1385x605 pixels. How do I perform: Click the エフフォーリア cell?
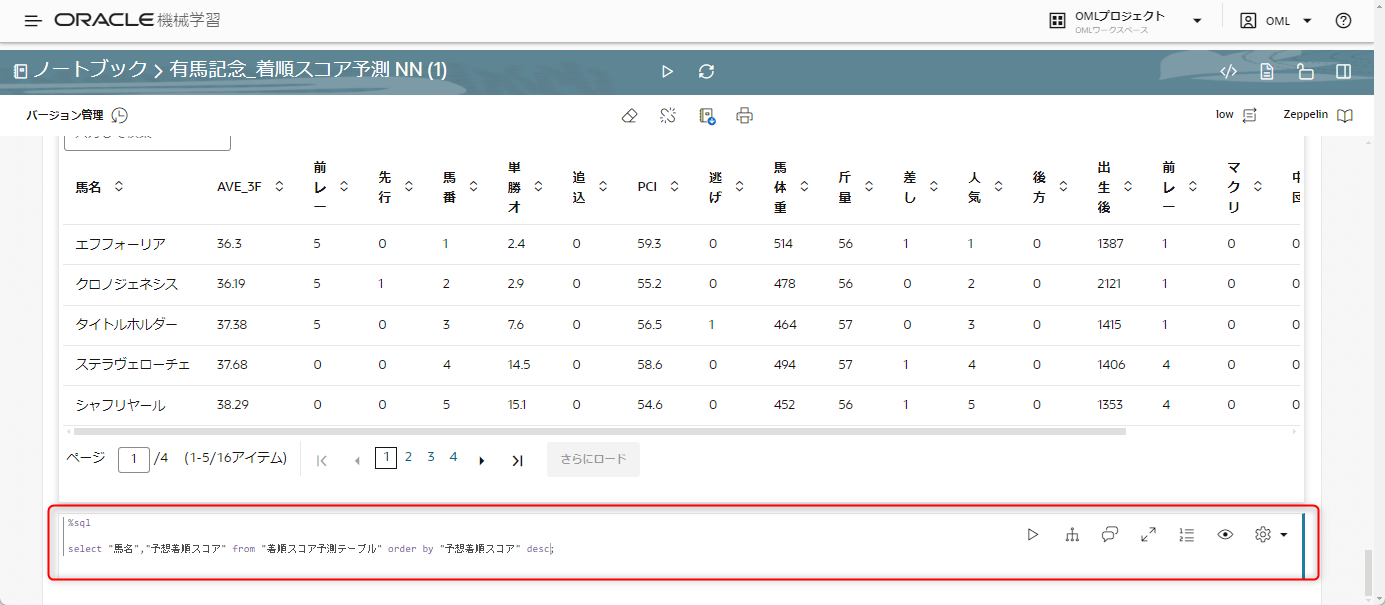[121, 244]
